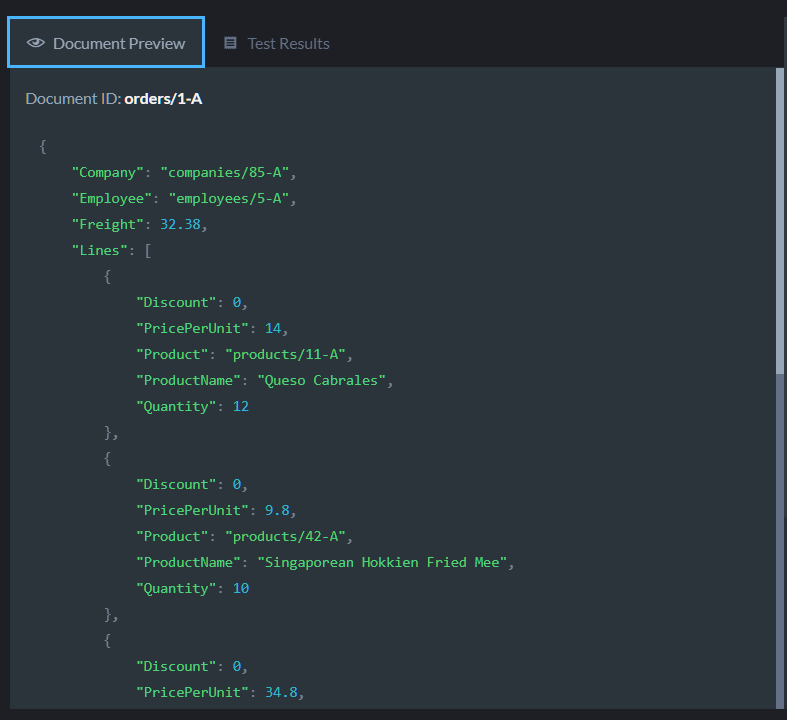Click the PricePerUnit value 34.8

(281, 692)
